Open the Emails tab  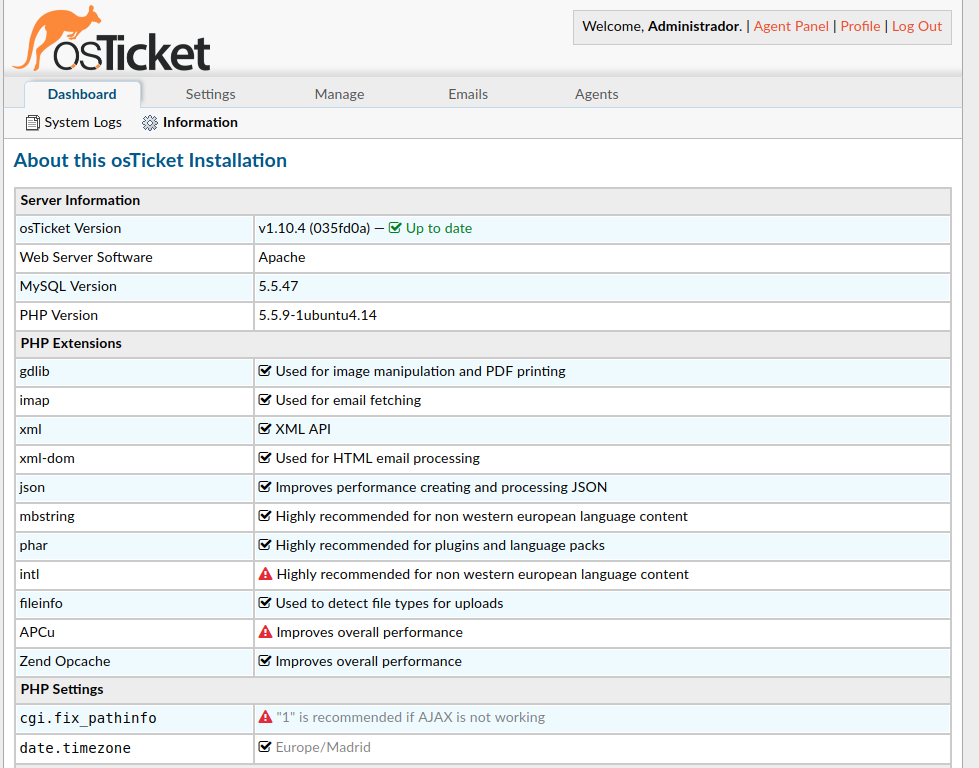468,93
